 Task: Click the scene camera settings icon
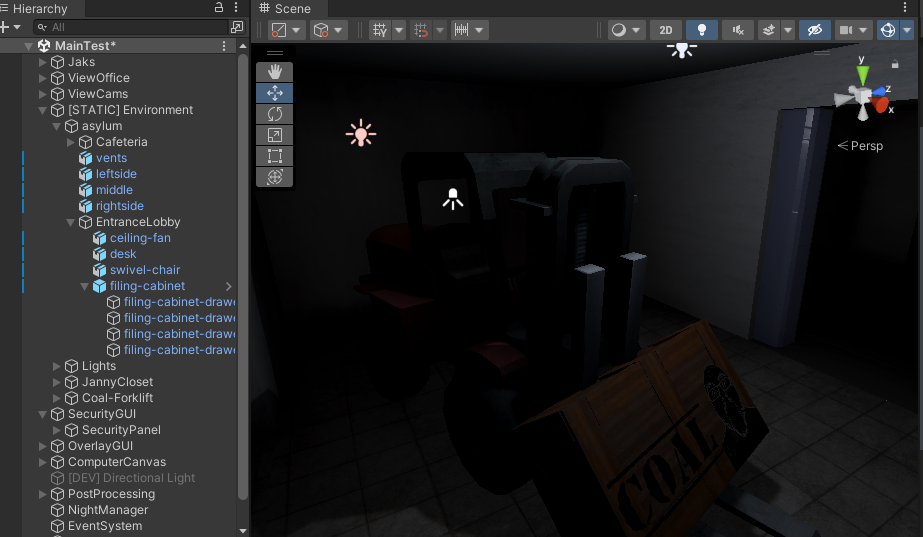(x=846, y=30)
